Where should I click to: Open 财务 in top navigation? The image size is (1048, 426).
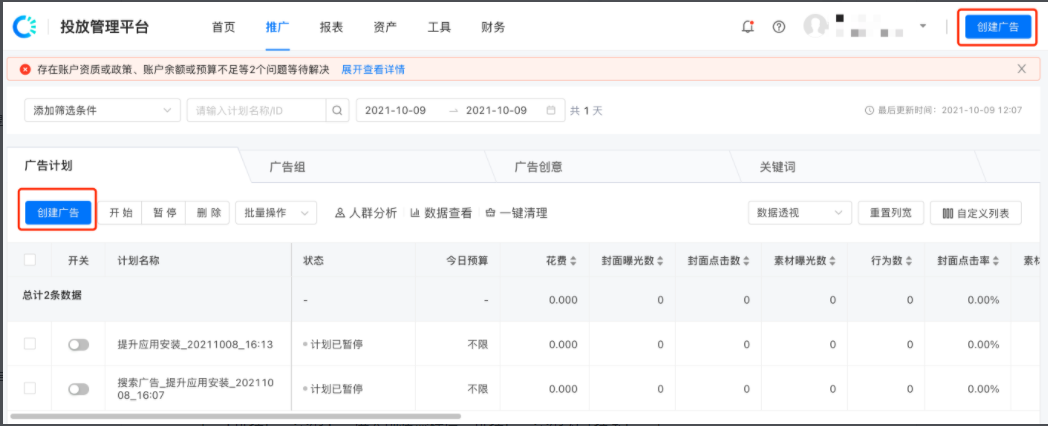pyautogui.click(x=493, y=27)
